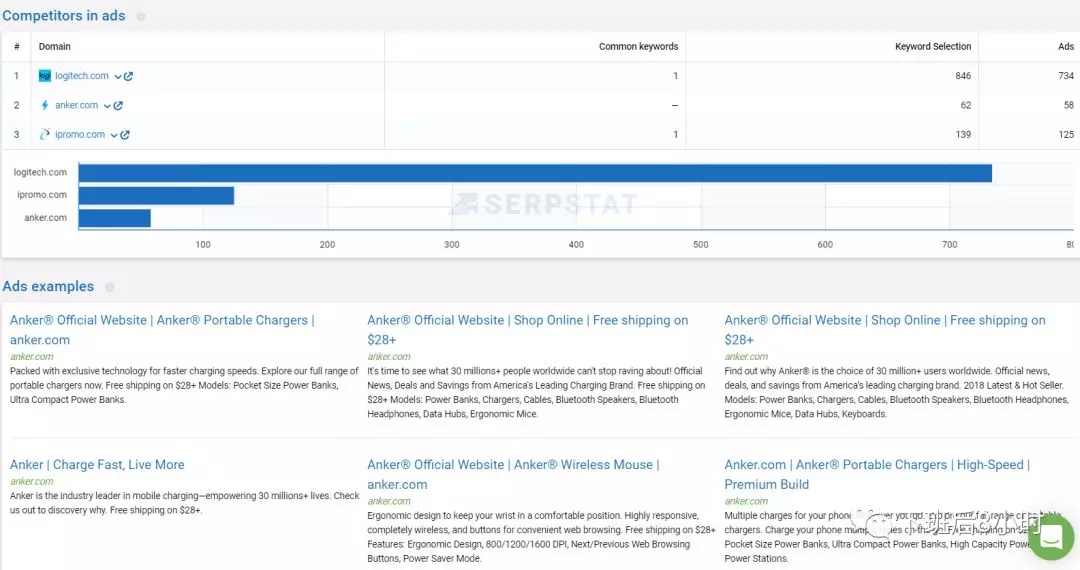Sort table by Keyword Selection column header

[932, 46]
